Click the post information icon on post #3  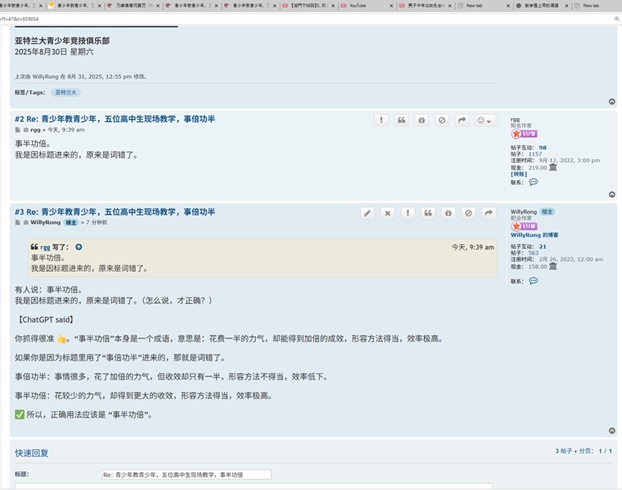448,213
